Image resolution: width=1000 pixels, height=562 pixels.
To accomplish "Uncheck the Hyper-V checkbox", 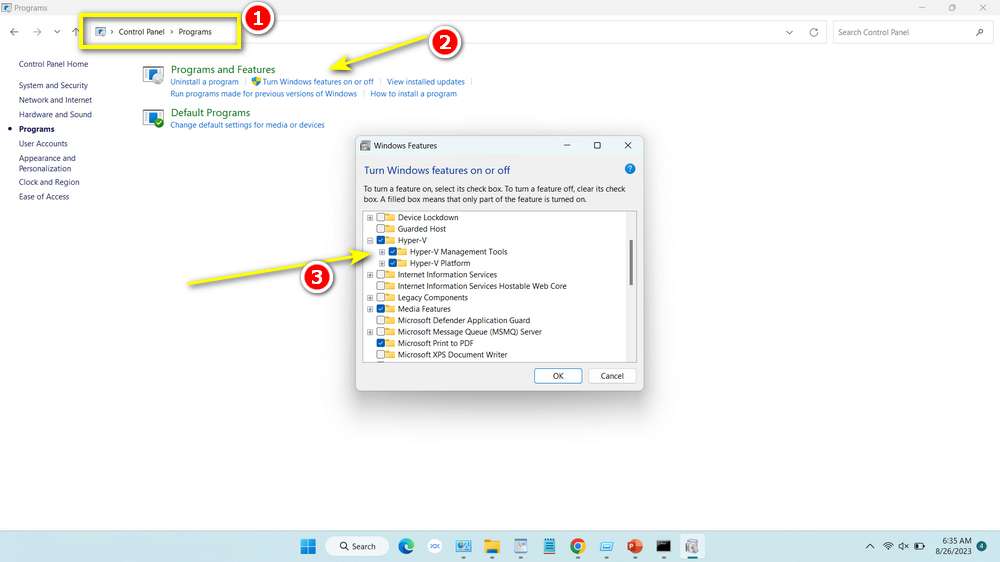I will pyautogui.click(x=381, y=240).
